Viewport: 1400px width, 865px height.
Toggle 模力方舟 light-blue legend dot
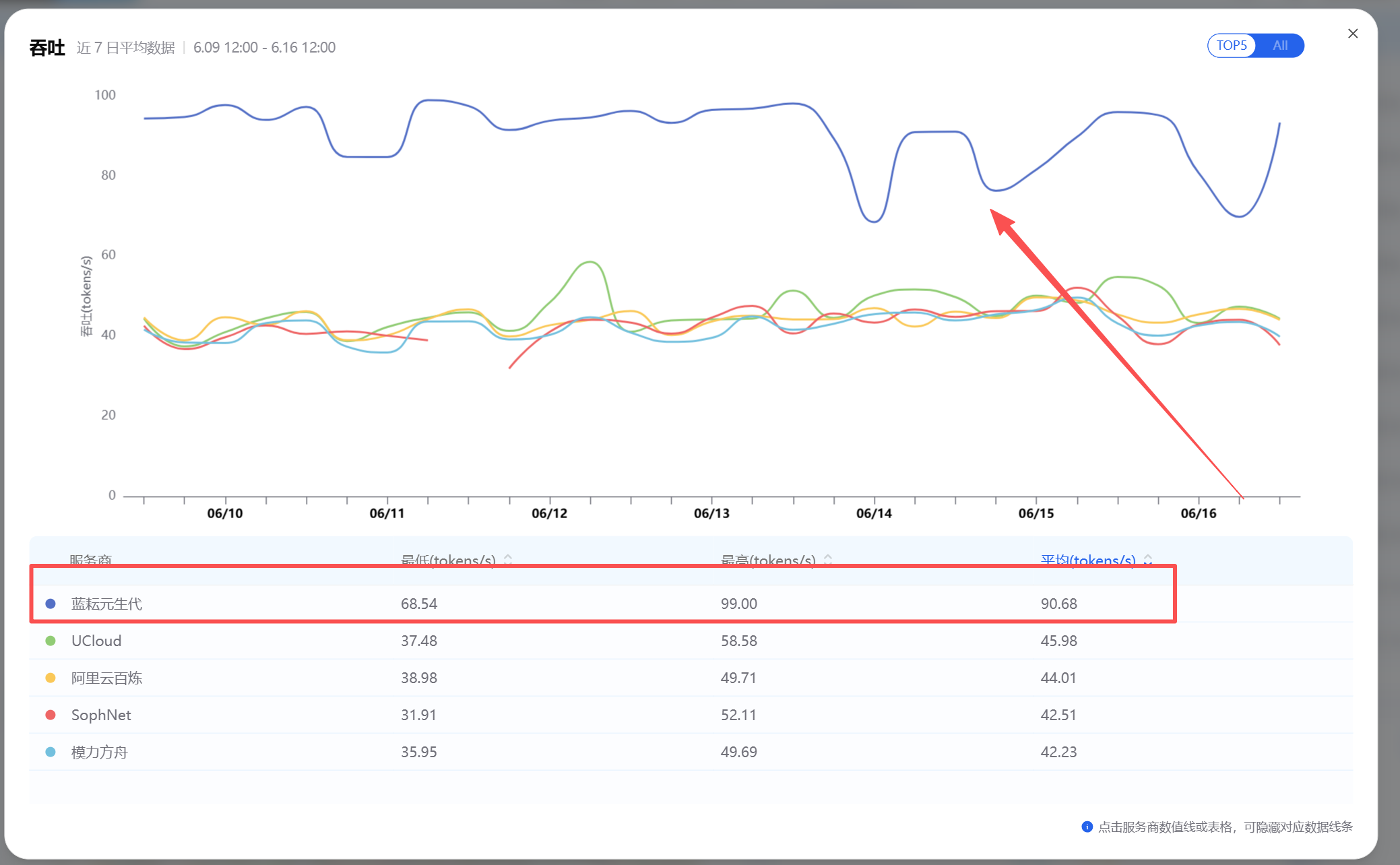click(51, 752)
